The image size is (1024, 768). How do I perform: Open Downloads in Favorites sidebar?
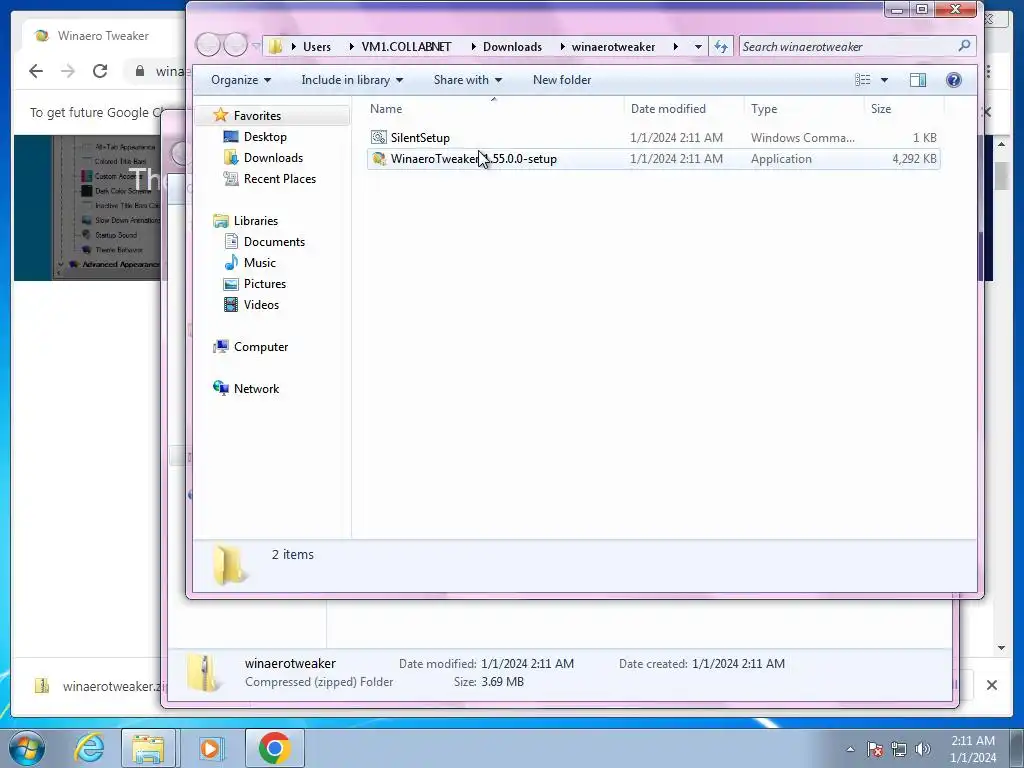coord(273,157)
